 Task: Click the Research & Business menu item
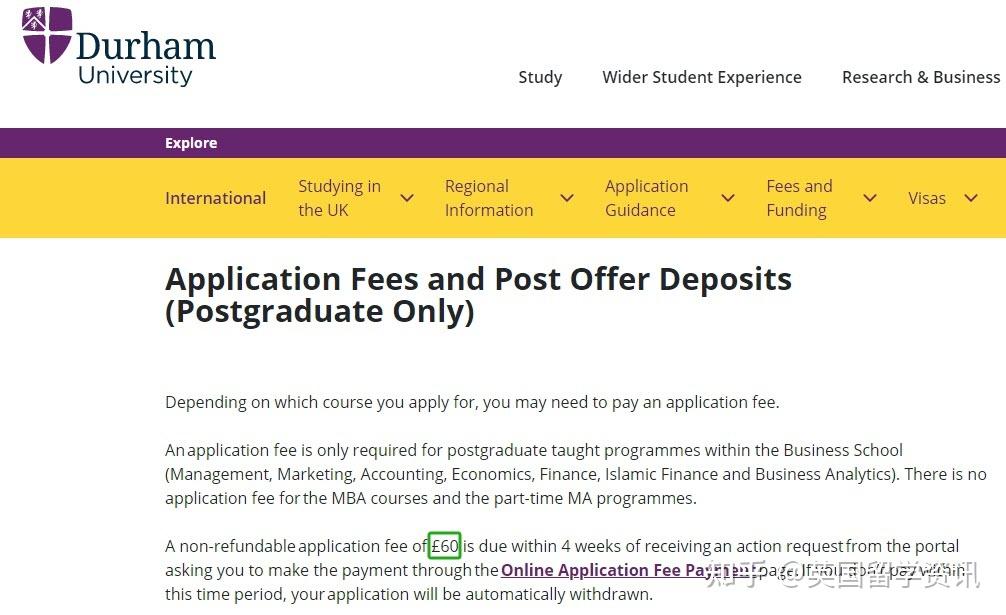click(920, 77)
